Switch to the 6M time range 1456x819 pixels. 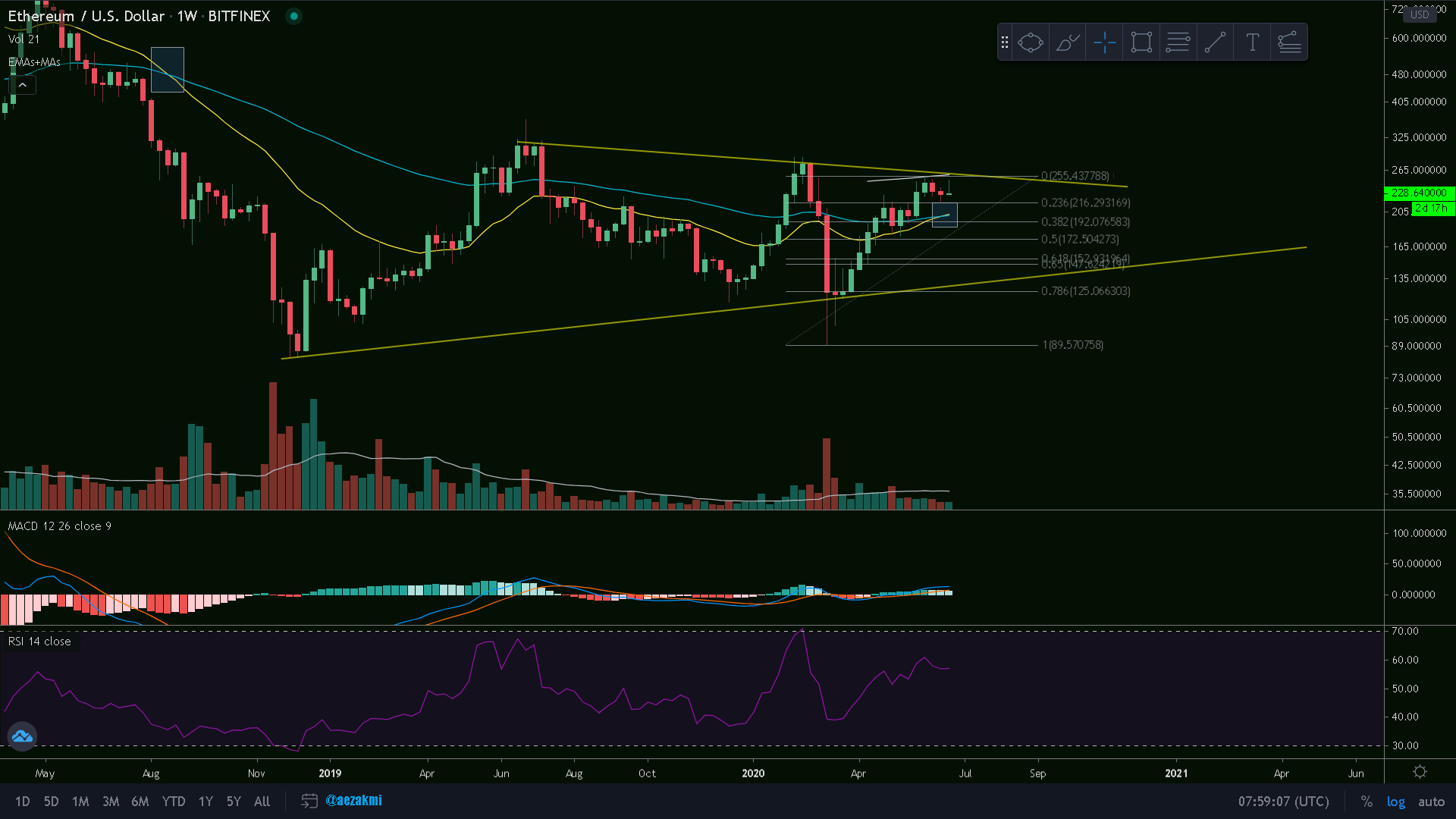140,802
